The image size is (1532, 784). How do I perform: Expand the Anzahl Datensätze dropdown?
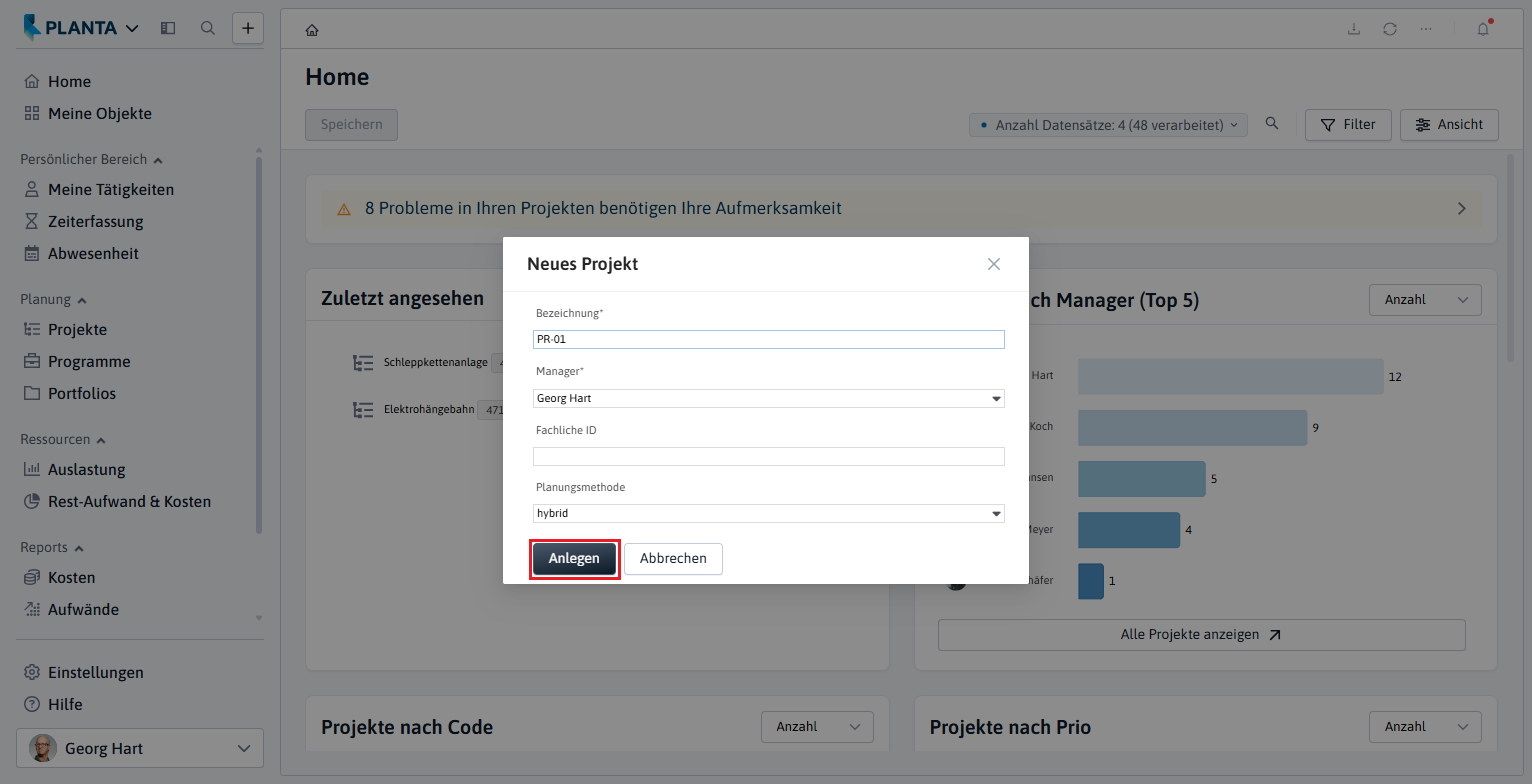1108,125
